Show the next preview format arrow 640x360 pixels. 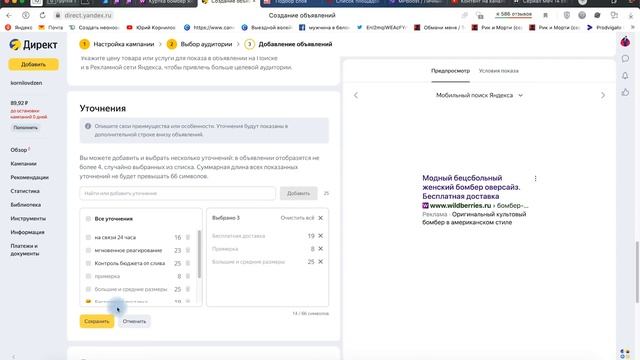(x=603, y=95)
